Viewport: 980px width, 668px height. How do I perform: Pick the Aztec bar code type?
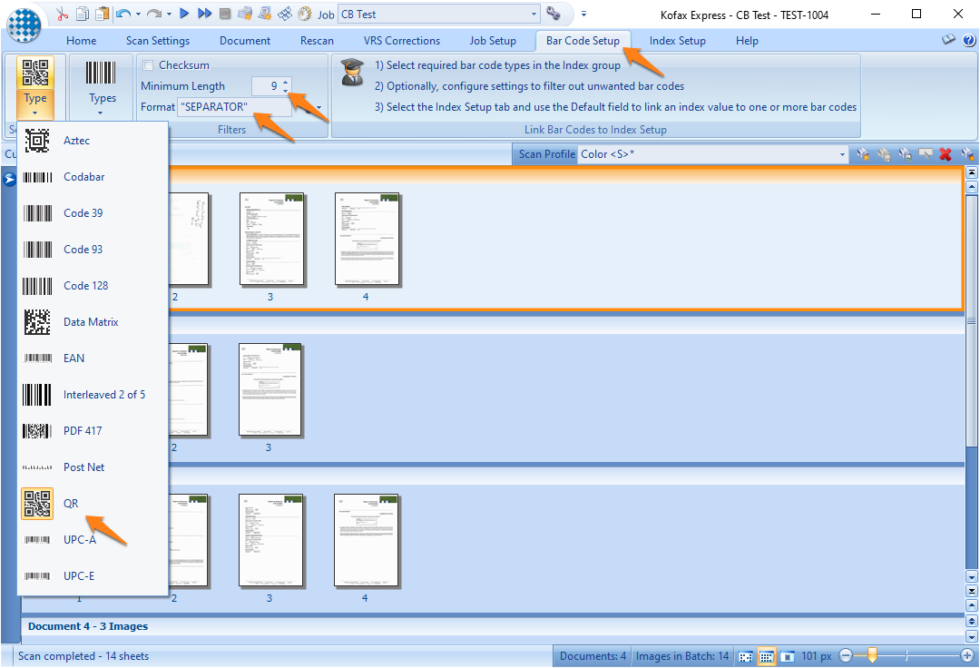click(x=76, y=141)
